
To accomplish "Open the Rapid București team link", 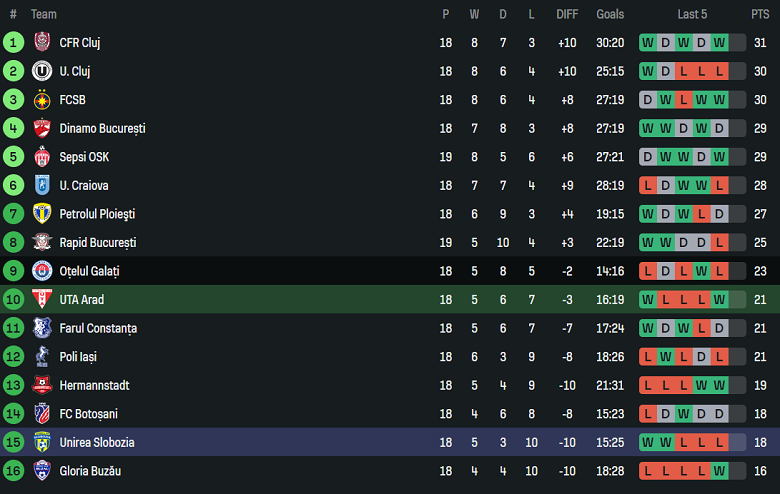I will click(98, 243).
